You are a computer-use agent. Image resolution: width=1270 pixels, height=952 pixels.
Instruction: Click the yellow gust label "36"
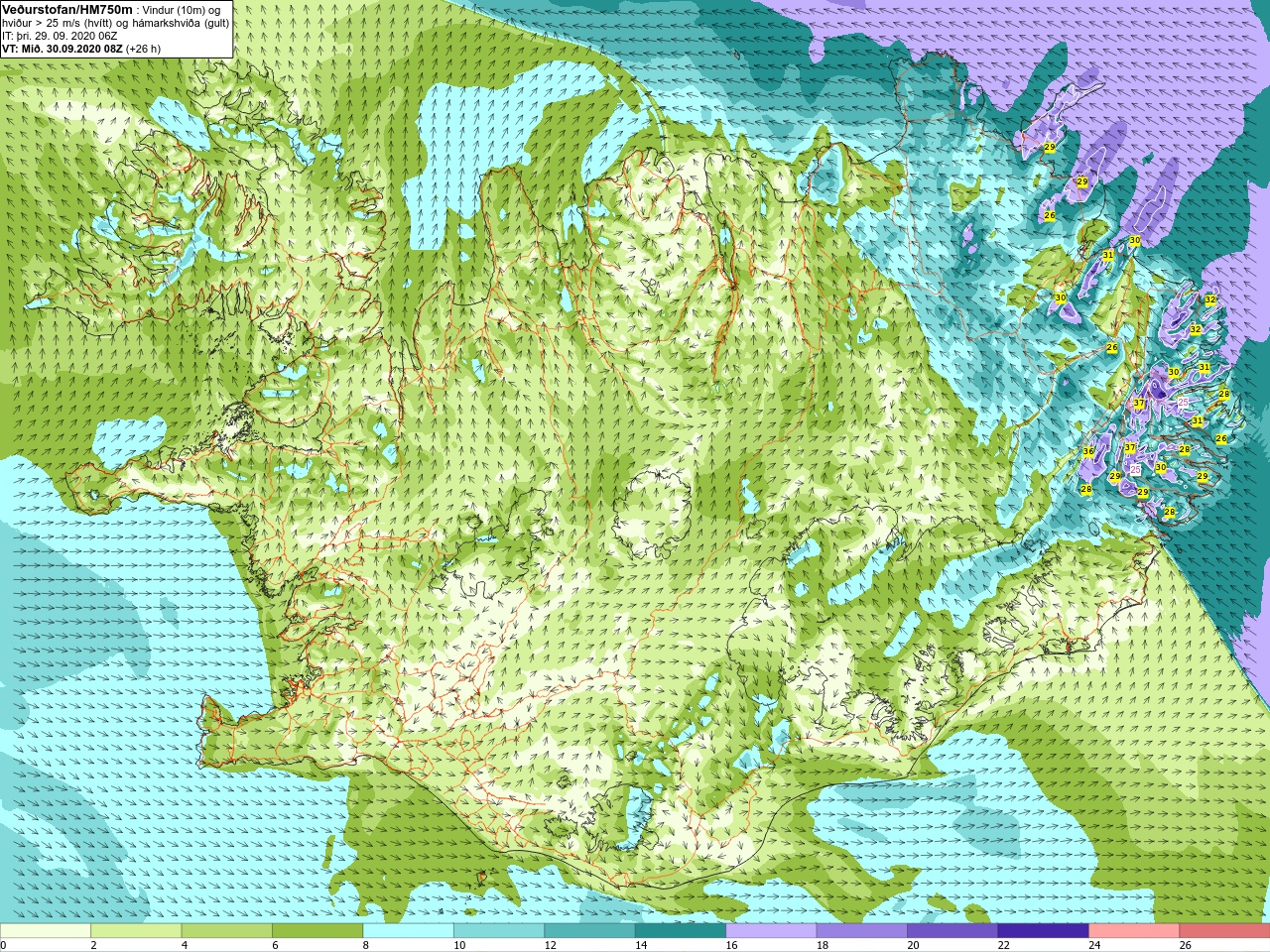tap(1088, 452)
